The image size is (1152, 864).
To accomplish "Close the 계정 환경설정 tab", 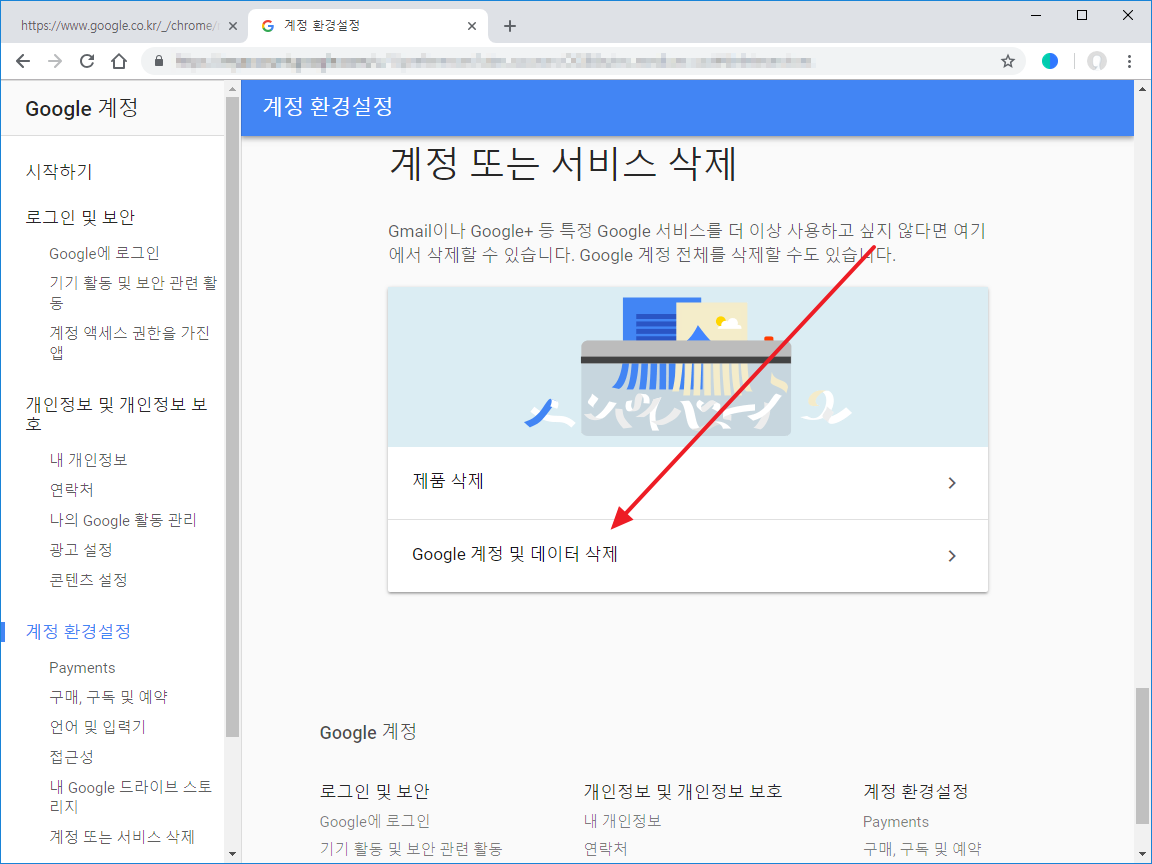I will coord(472,26).
